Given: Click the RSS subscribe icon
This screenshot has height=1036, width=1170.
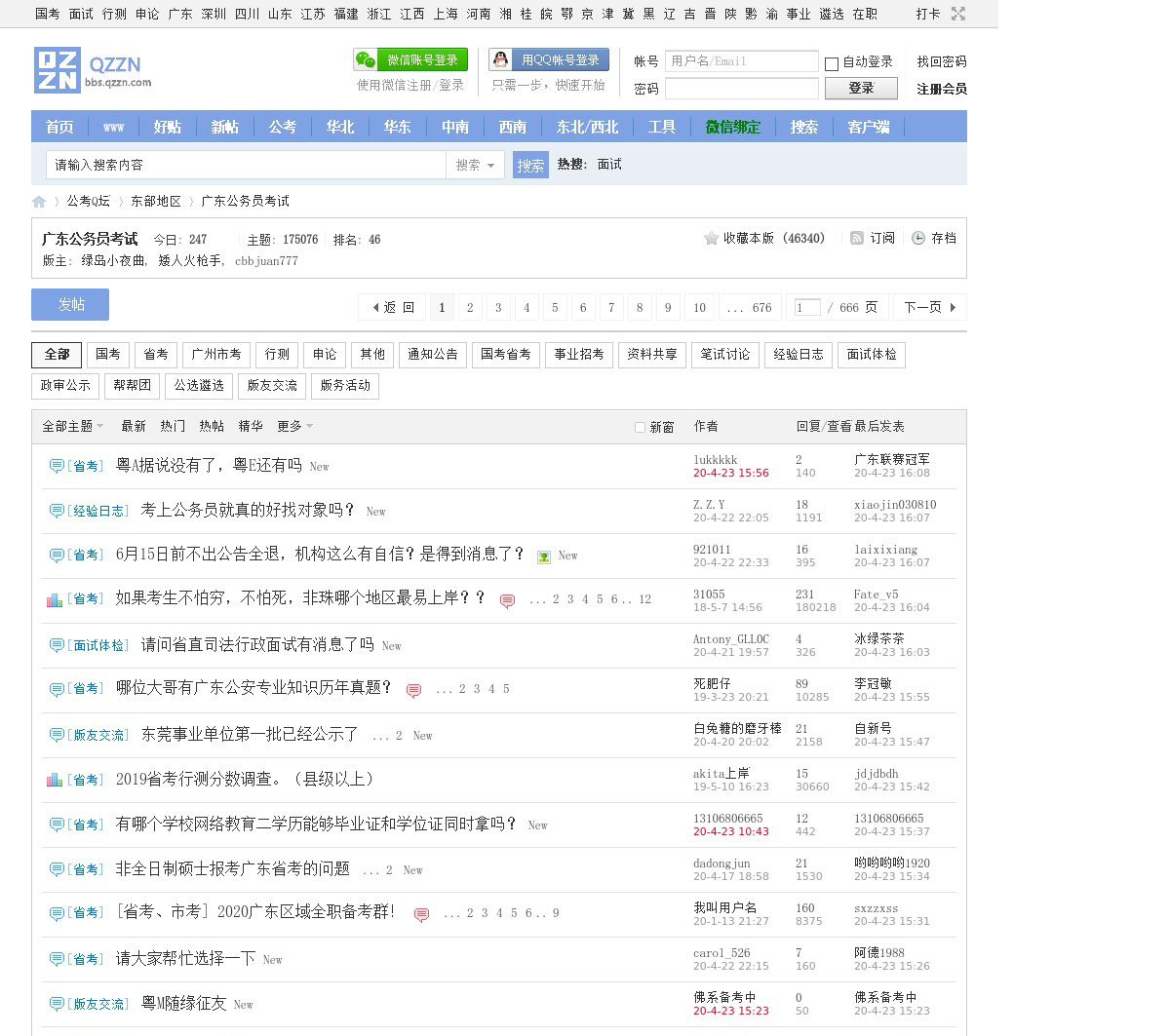Looking at the screenshot, I should (x=856, y=239).
